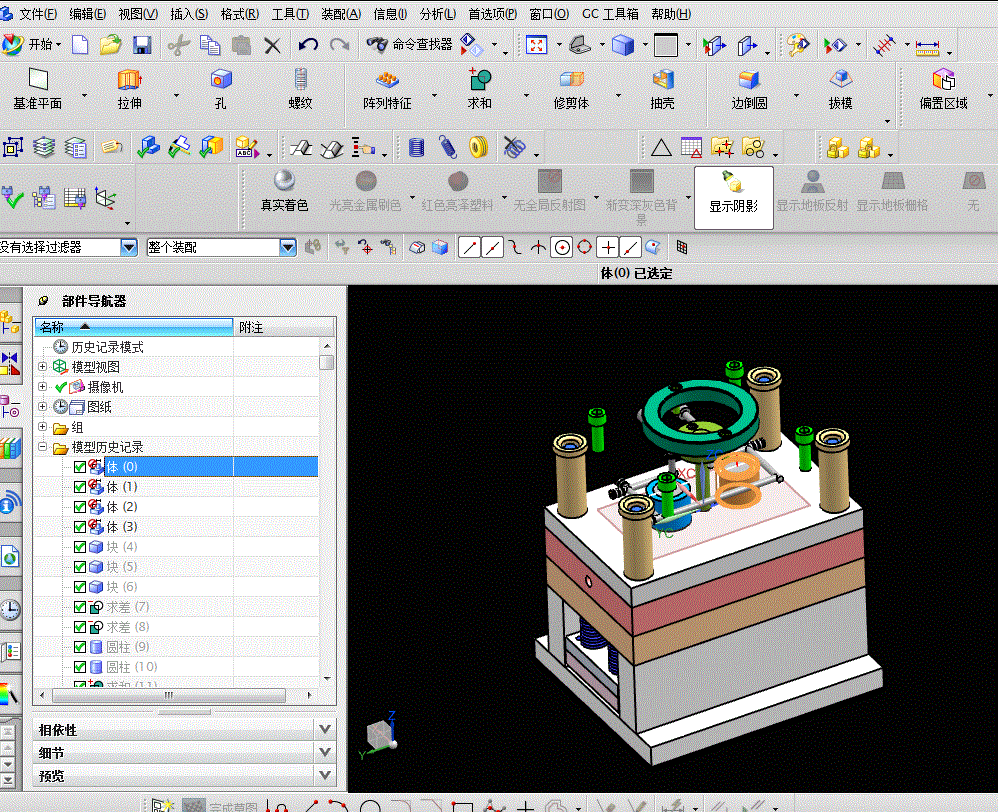Viewport: 998px width, 812px height.
Task: Uncheck the 体 (1) checkbox
Action: pos(80,487)
